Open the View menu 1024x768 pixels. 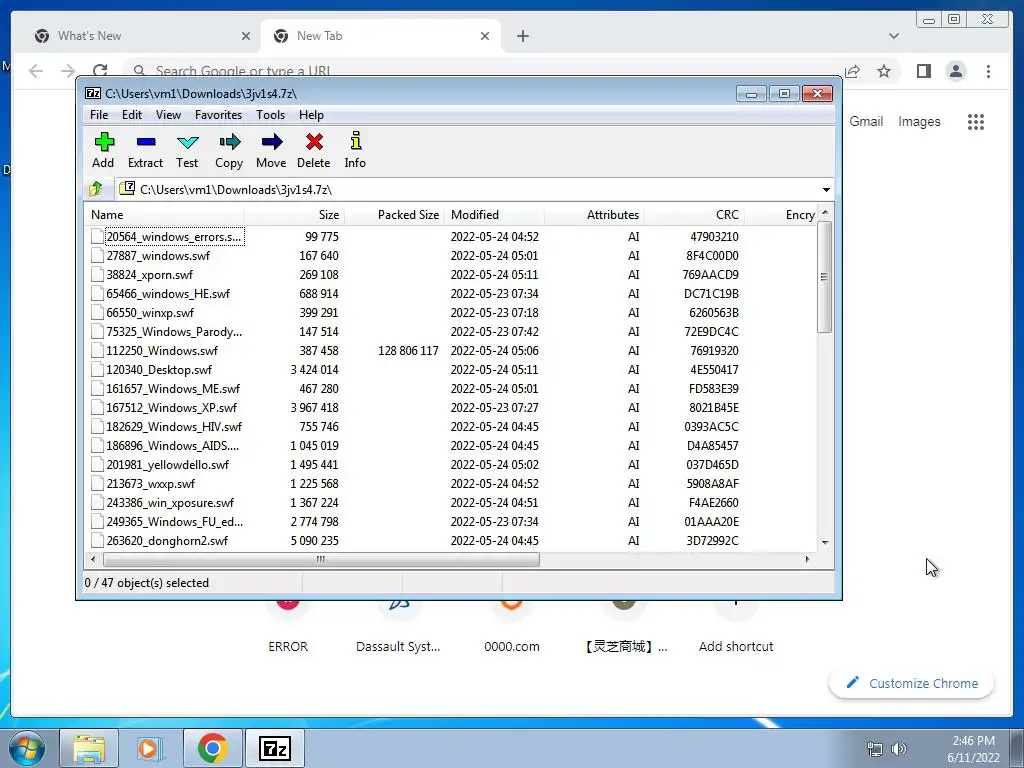168,115
